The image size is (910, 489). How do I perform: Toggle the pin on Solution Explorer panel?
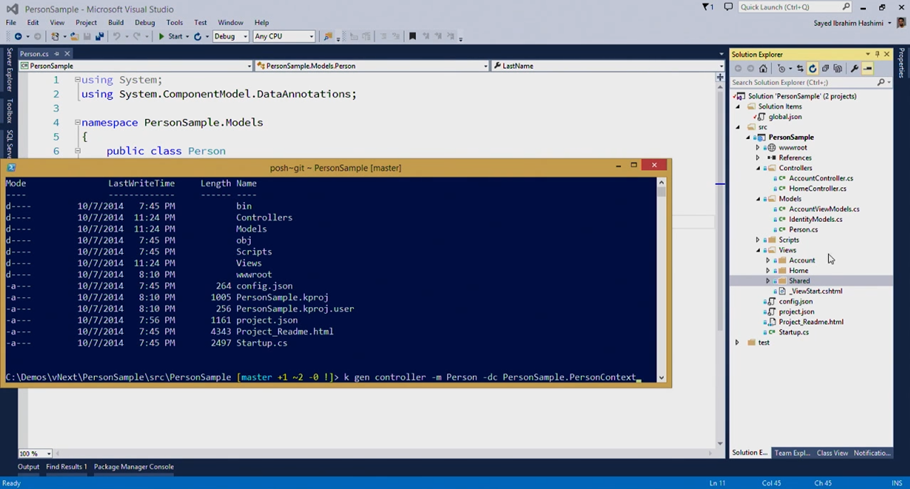[877, 54]
